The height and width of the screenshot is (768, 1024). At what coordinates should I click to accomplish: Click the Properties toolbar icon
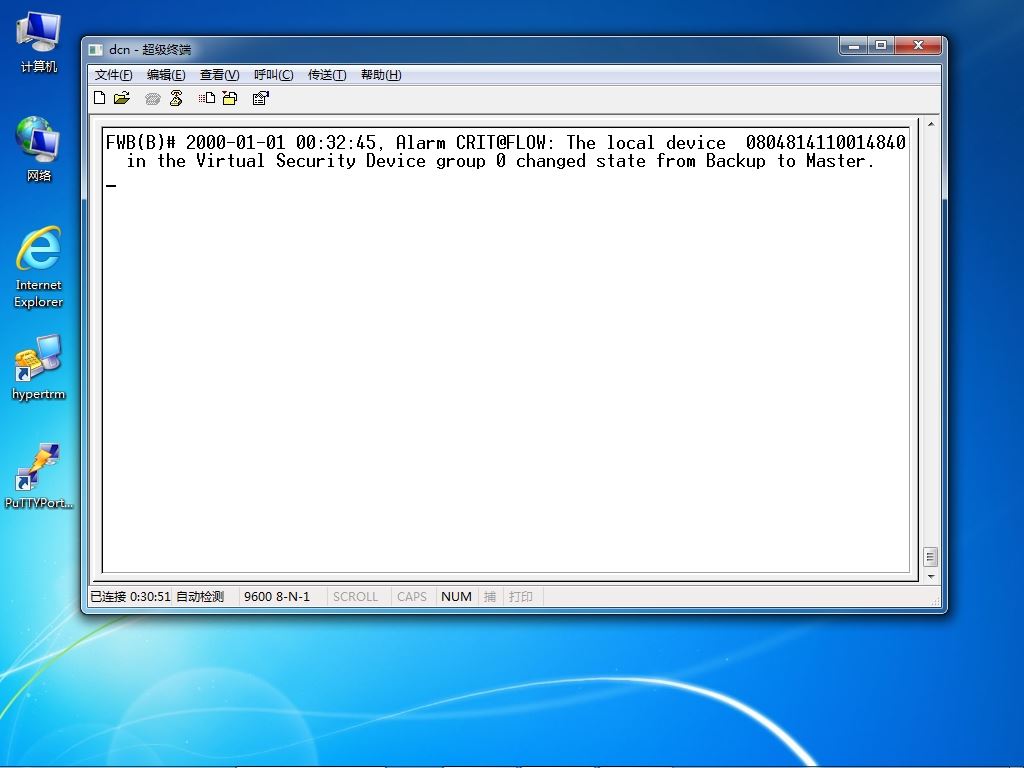(261, 98)
